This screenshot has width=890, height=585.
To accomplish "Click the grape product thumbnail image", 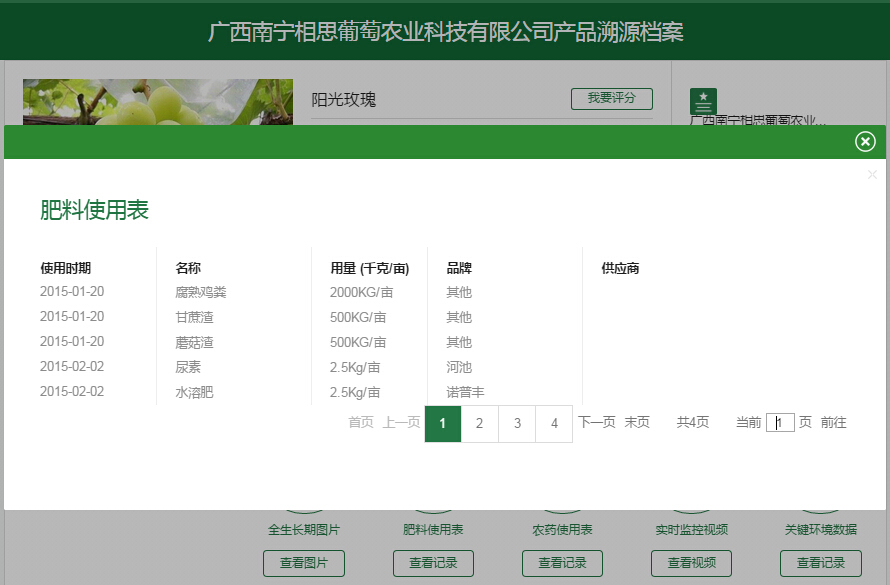I will (x=157, y=103).
